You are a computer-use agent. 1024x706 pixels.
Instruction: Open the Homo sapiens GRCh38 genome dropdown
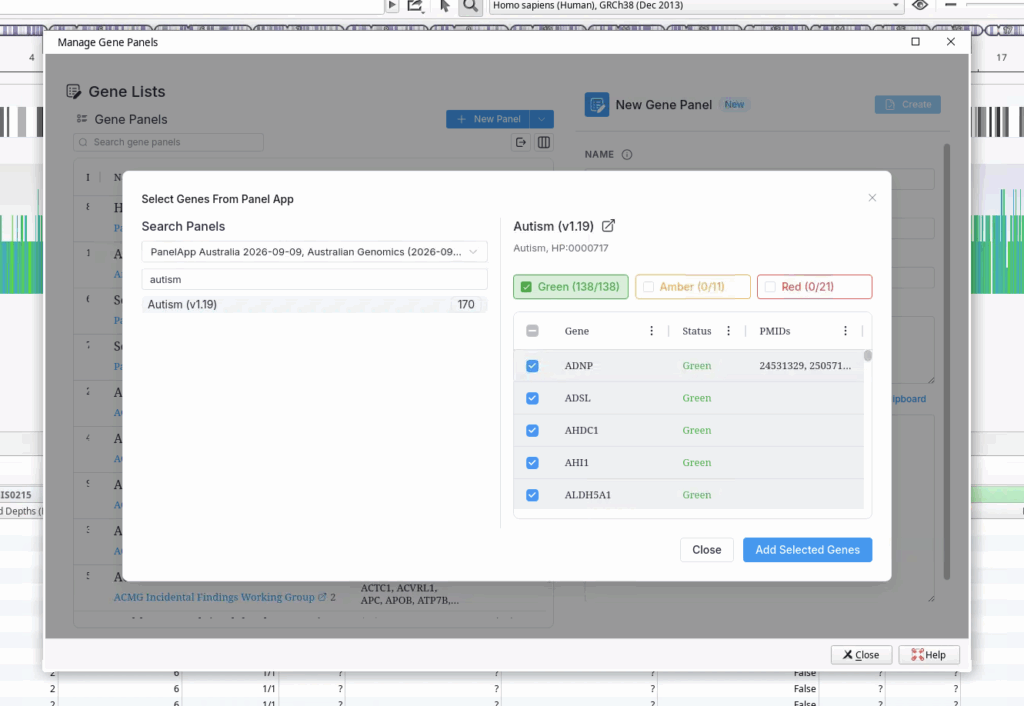696,6
